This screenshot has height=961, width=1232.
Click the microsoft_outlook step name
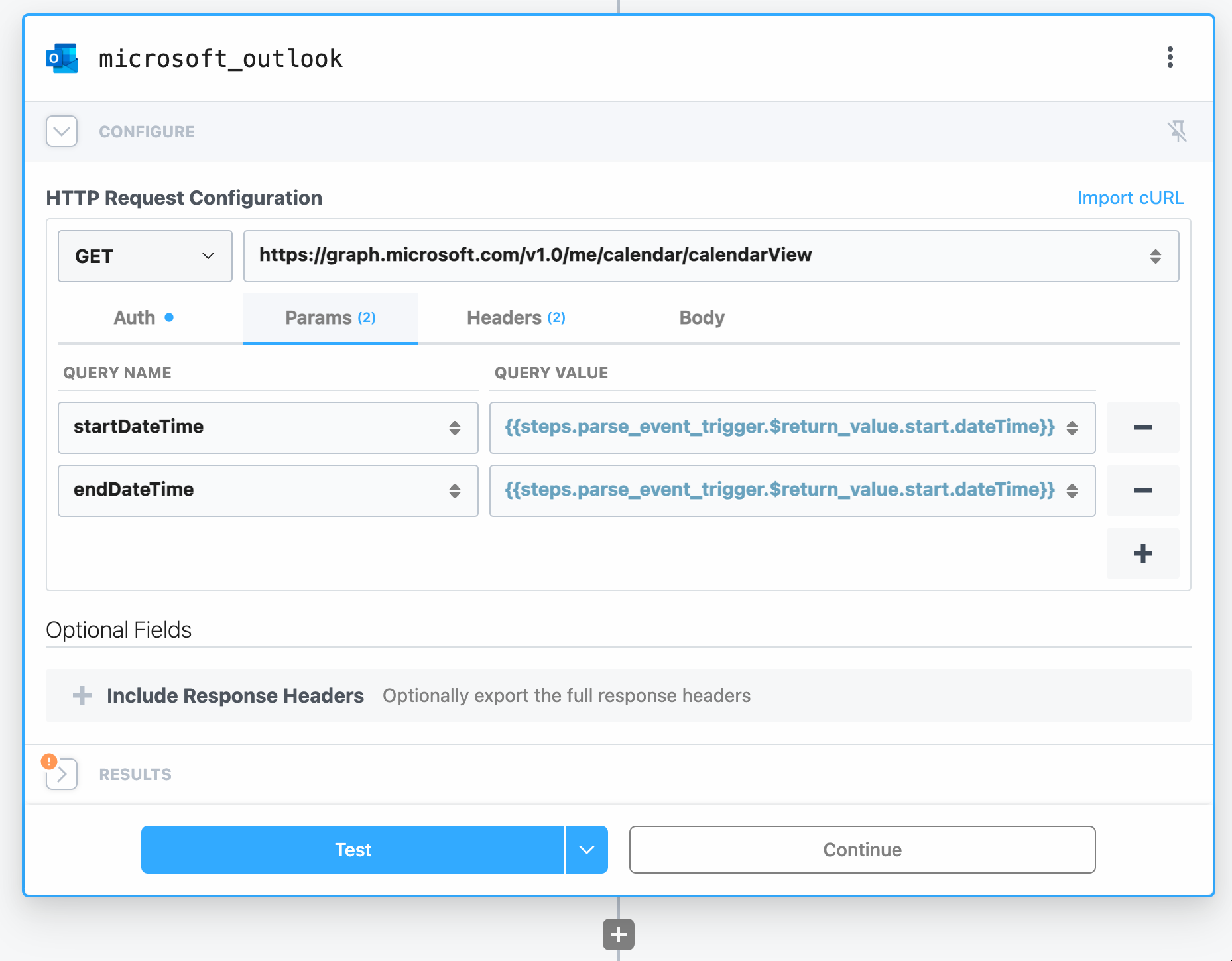coord(221,58)
